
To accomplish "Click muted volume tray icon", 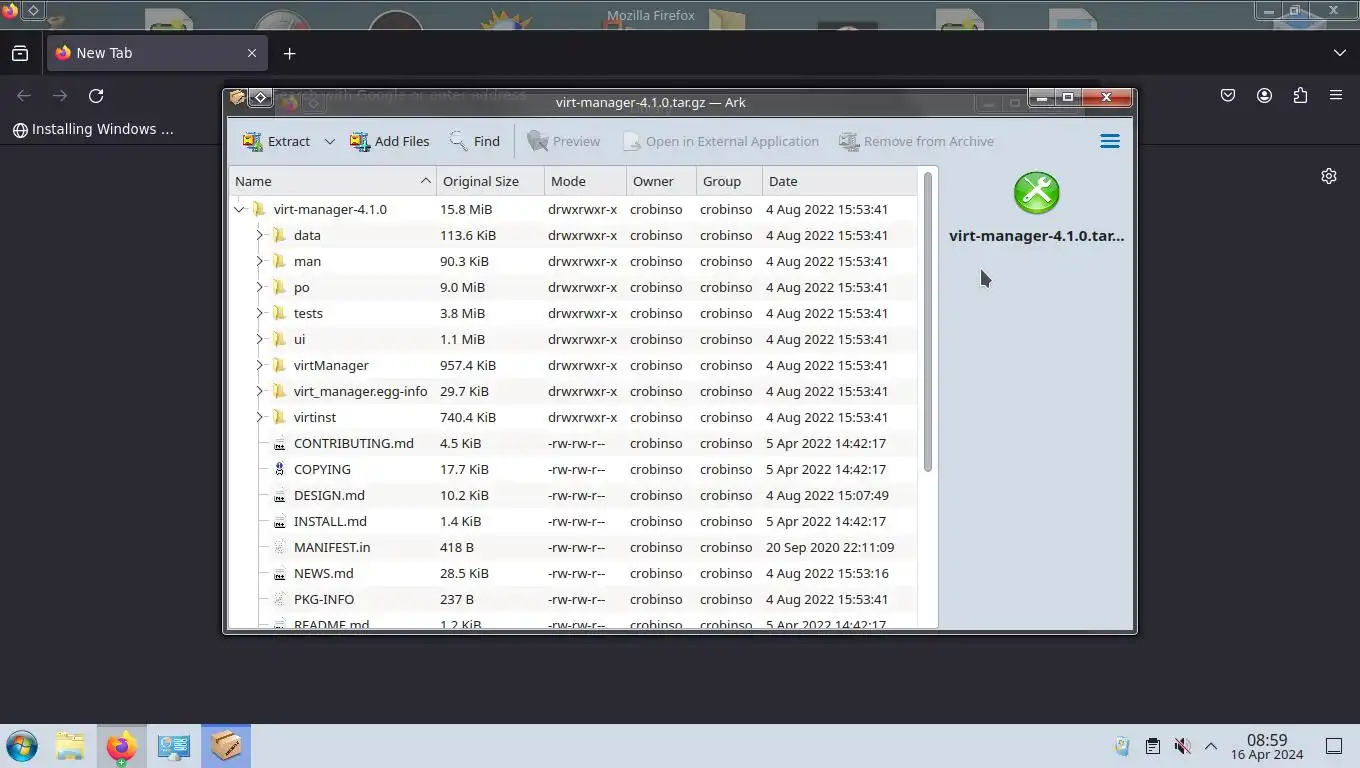I will point(1182,746).
